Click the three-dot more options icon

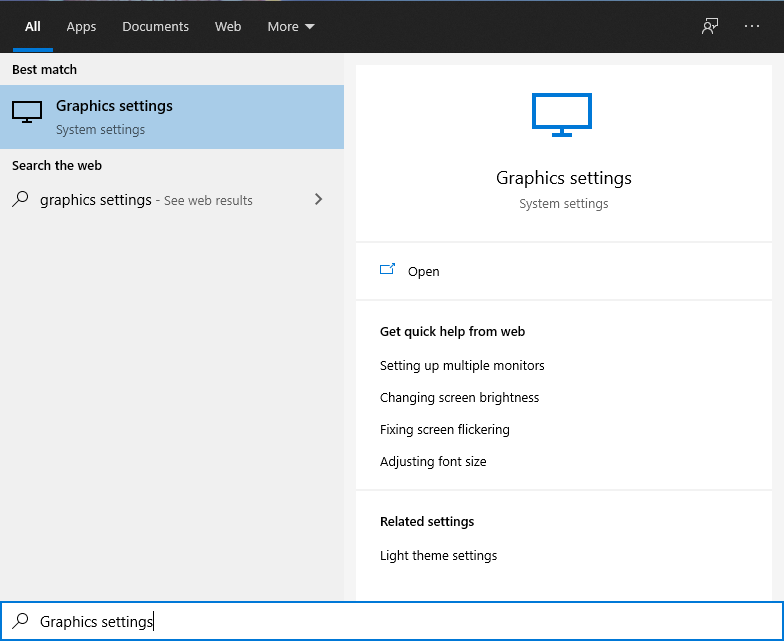click(x=752, y=27)
